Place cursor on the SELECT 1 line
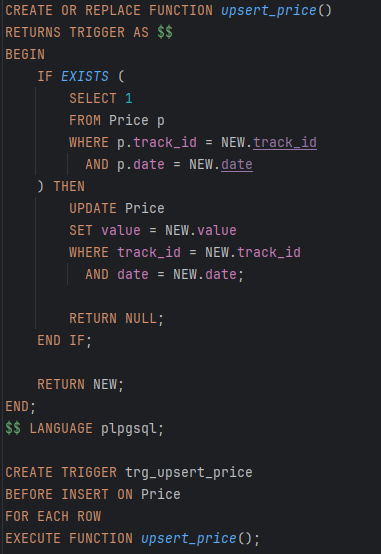Image resolution: width=381 pixels, height=554 pixels. click(101, 99)
